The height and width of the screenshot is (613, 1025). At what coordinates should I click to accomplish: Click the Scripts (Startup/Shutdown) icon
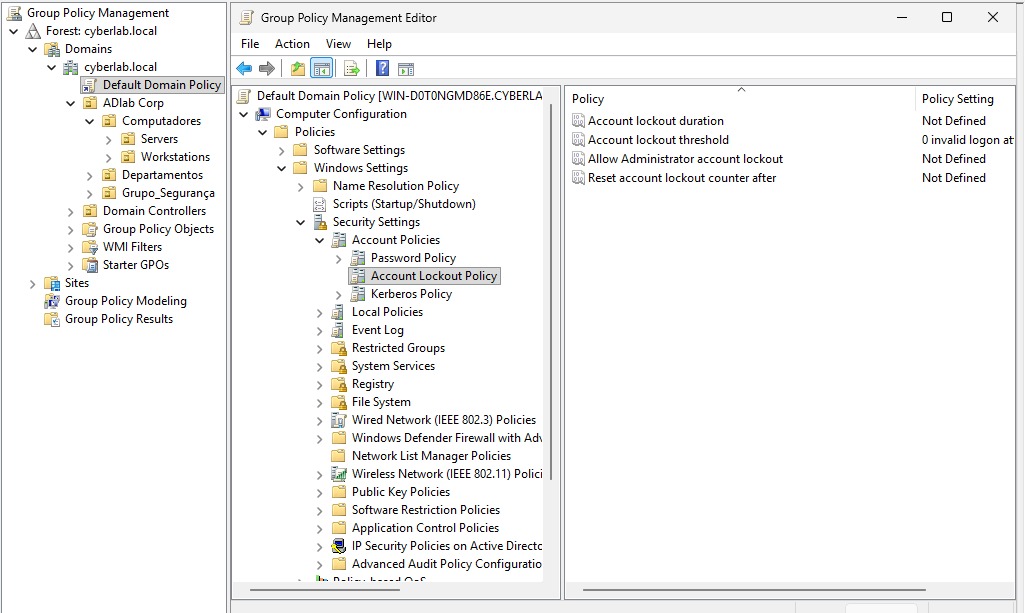pyautogui.click(x=320, y=205)
